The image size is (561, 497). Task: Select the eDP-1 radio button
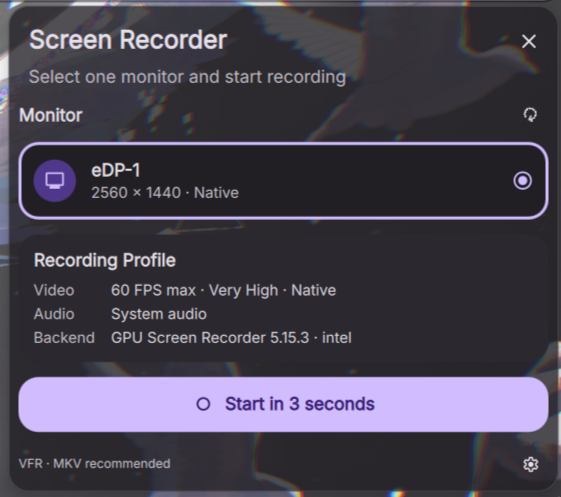522,181
